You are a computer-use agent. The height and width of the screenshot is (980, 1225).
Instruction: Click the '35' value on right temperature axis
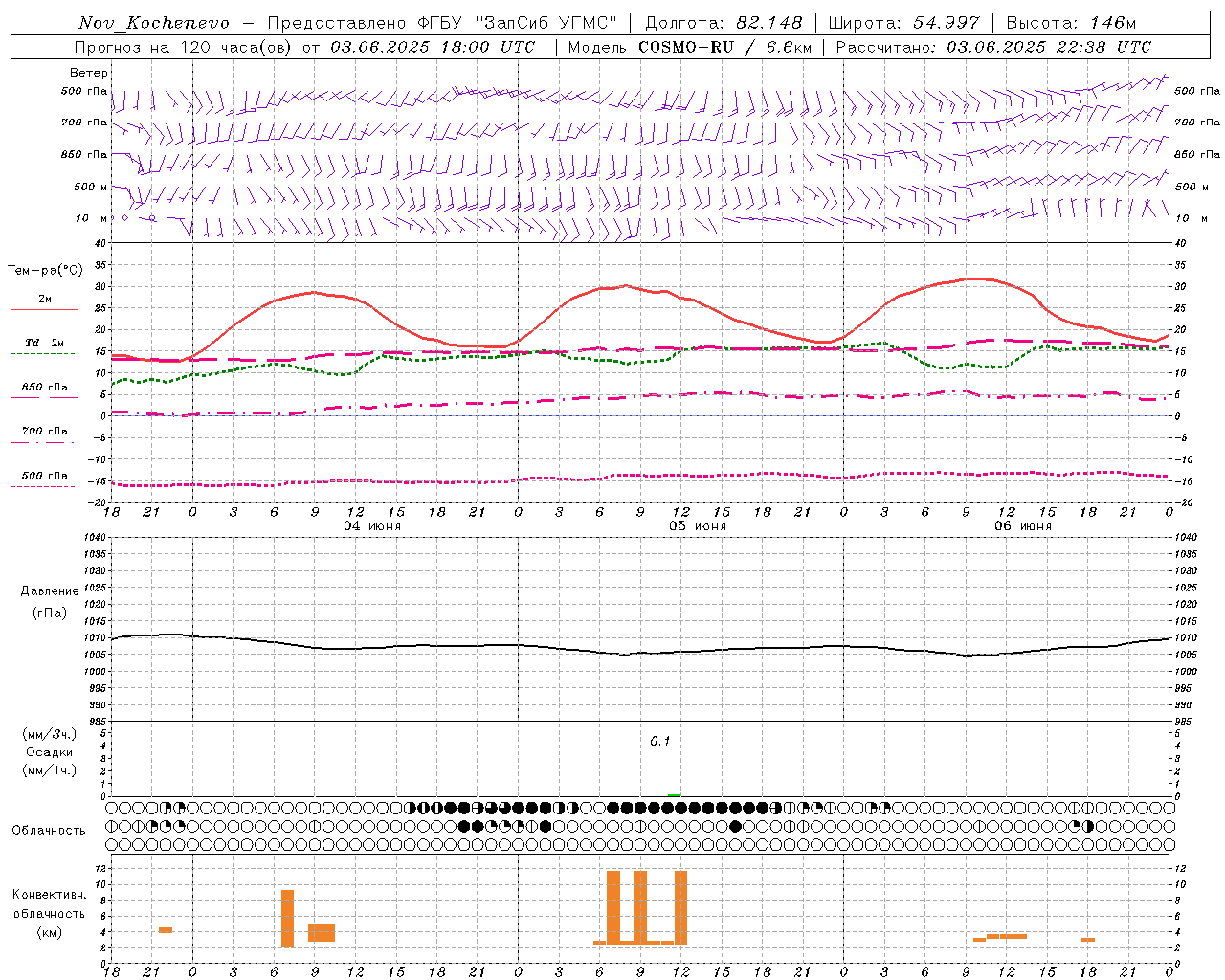(x=1180, y=265)
